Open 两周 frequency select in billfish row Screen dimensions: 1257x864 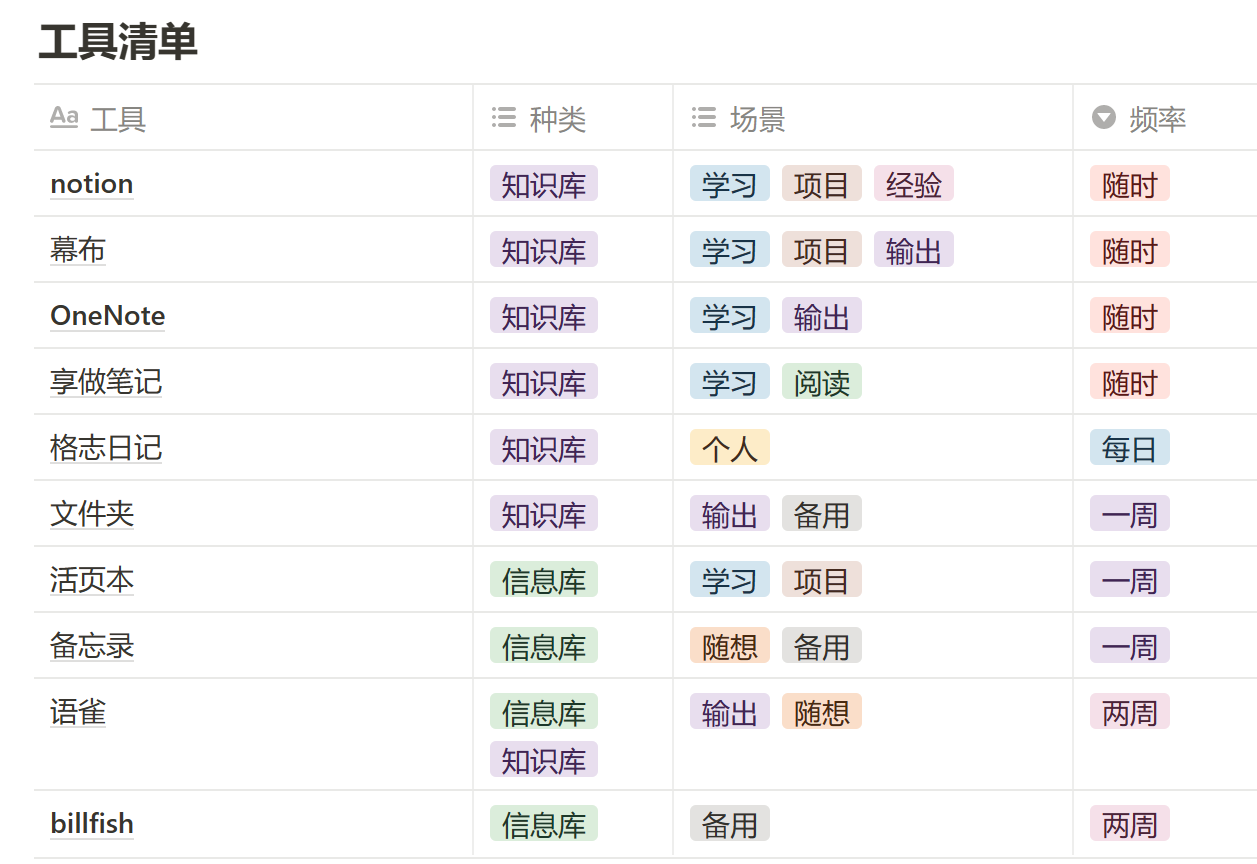[1130, 824]
